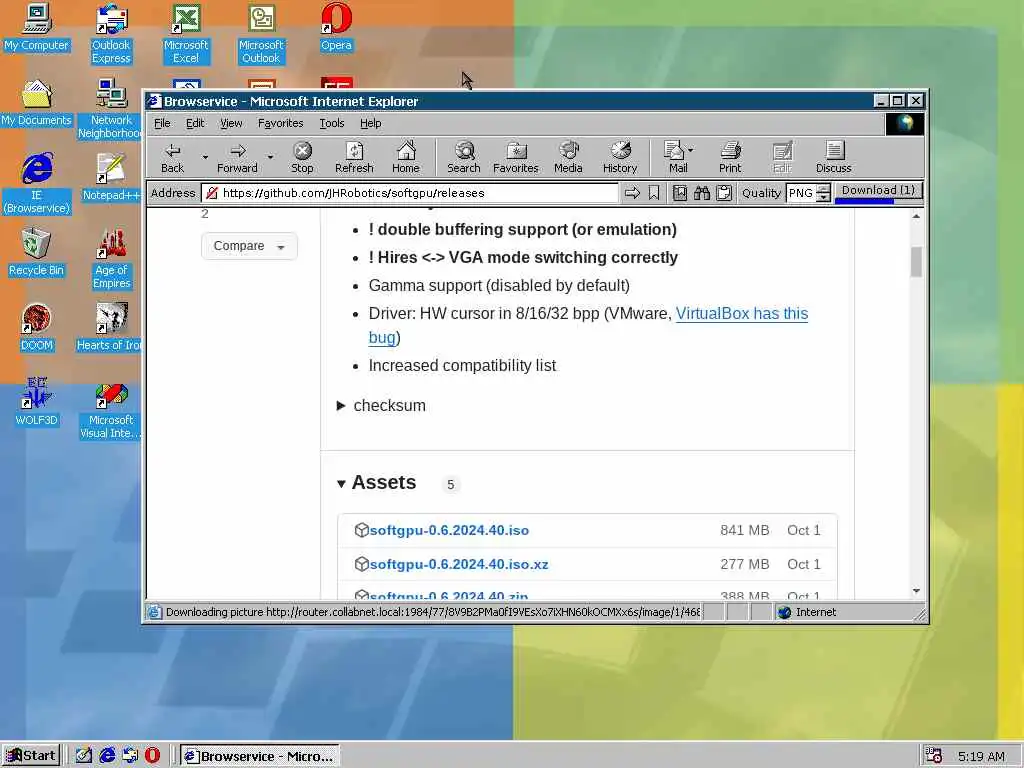Open the Media toolbar button

pos(568,157)
